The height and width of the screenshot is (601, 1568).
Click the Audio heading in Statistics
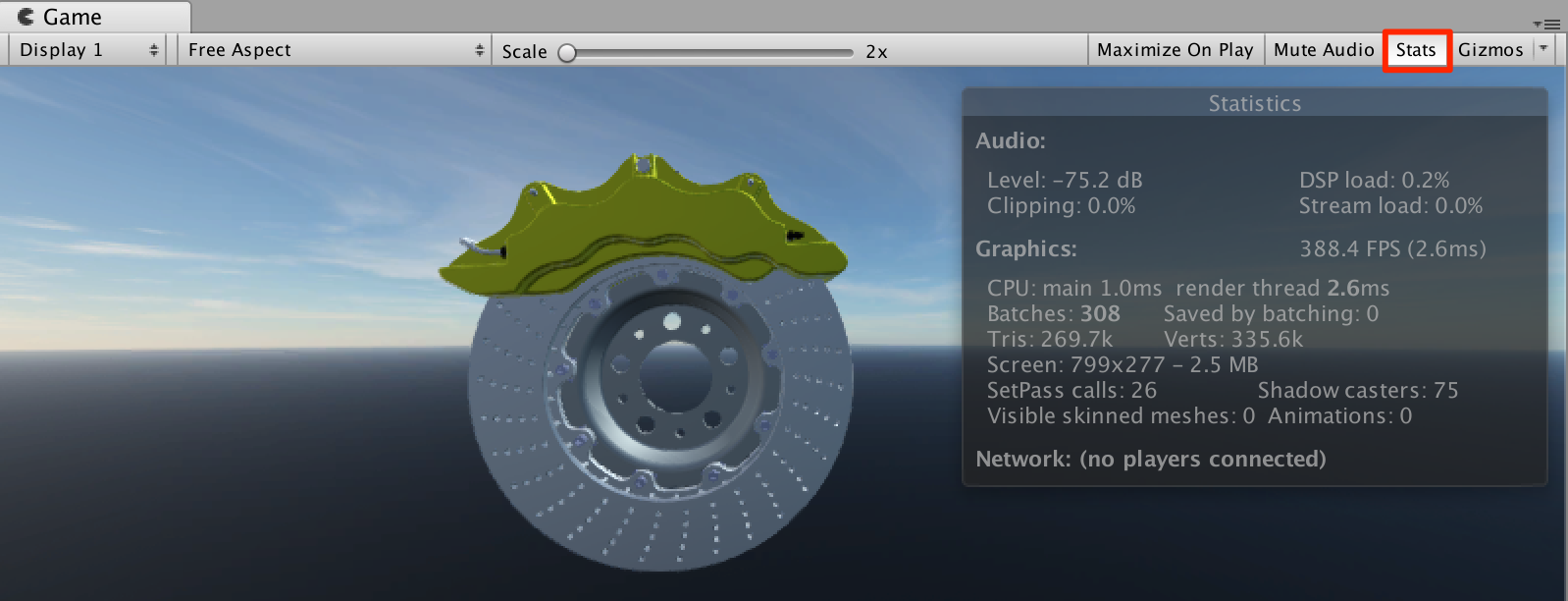point(1010,140)
